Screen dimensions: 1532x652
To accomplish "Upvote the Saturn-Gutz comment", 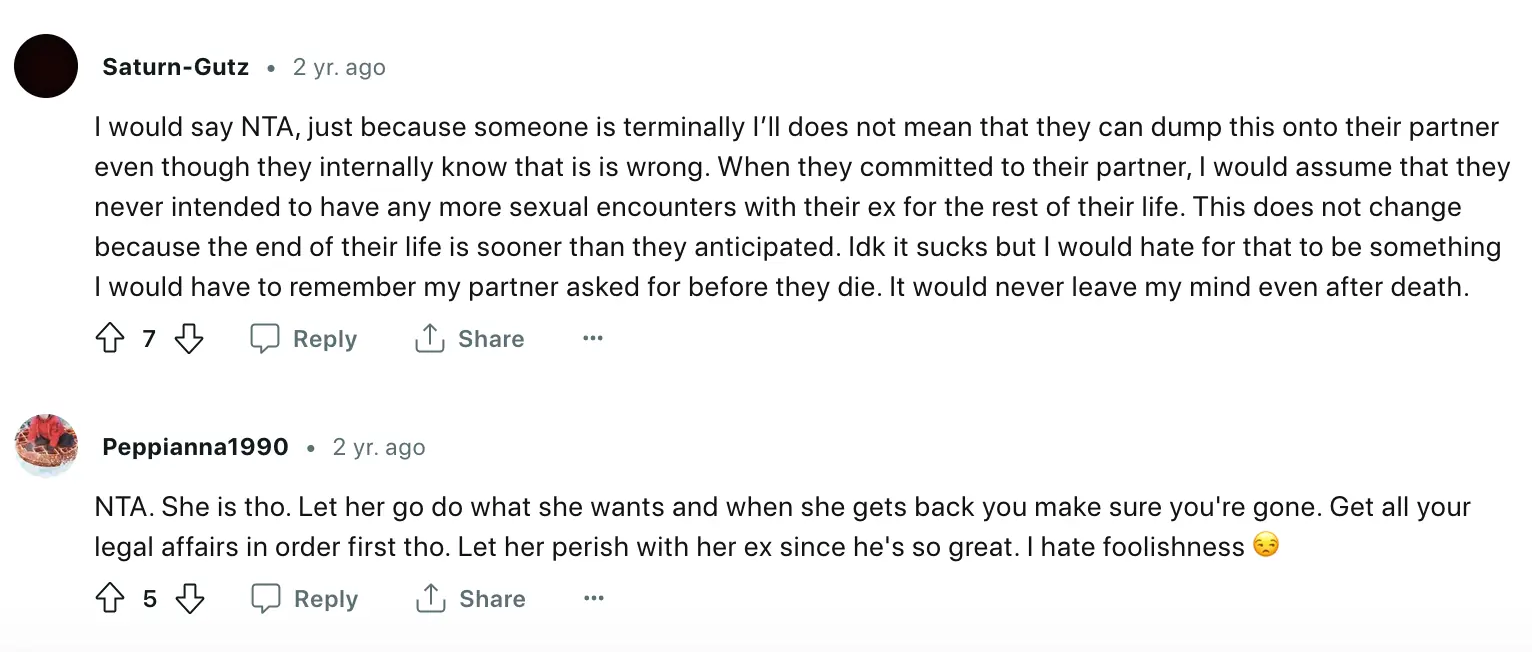I will tap(109, 339).
